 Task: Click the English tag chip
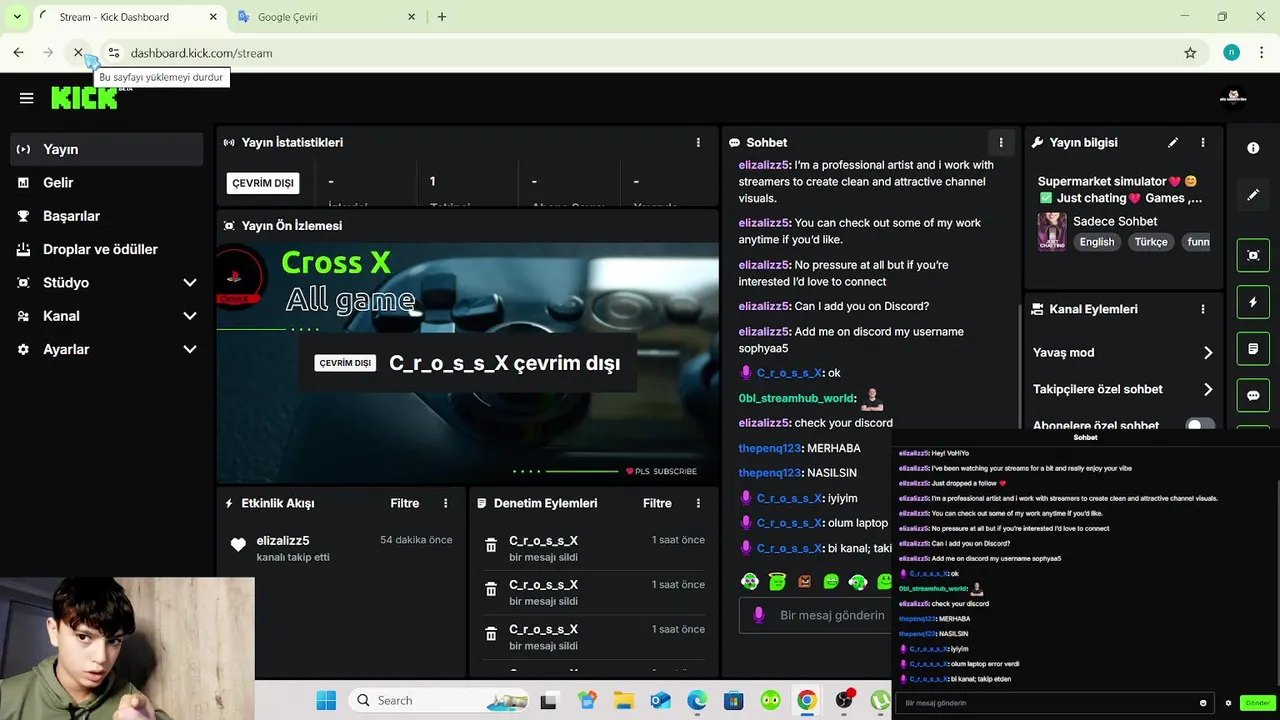(x=1097, y=242)
